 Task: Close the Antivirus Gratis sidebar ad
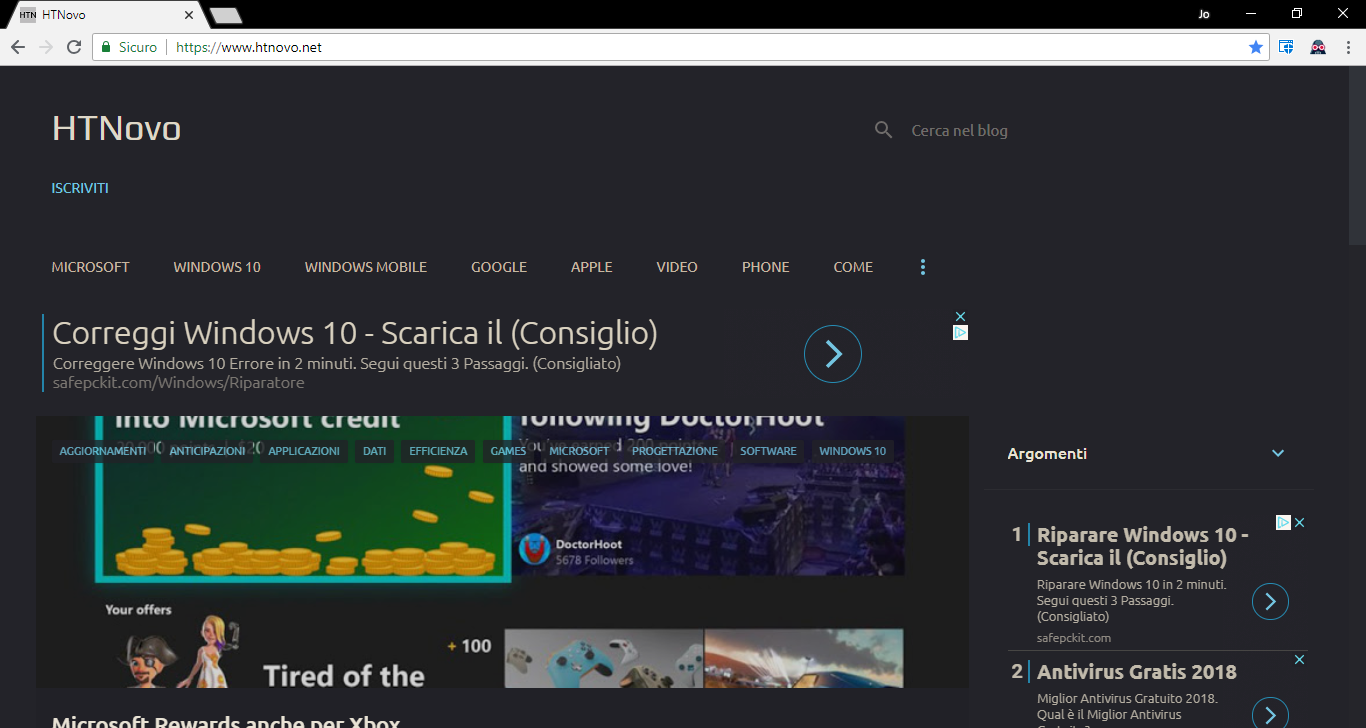(1300, 660)
